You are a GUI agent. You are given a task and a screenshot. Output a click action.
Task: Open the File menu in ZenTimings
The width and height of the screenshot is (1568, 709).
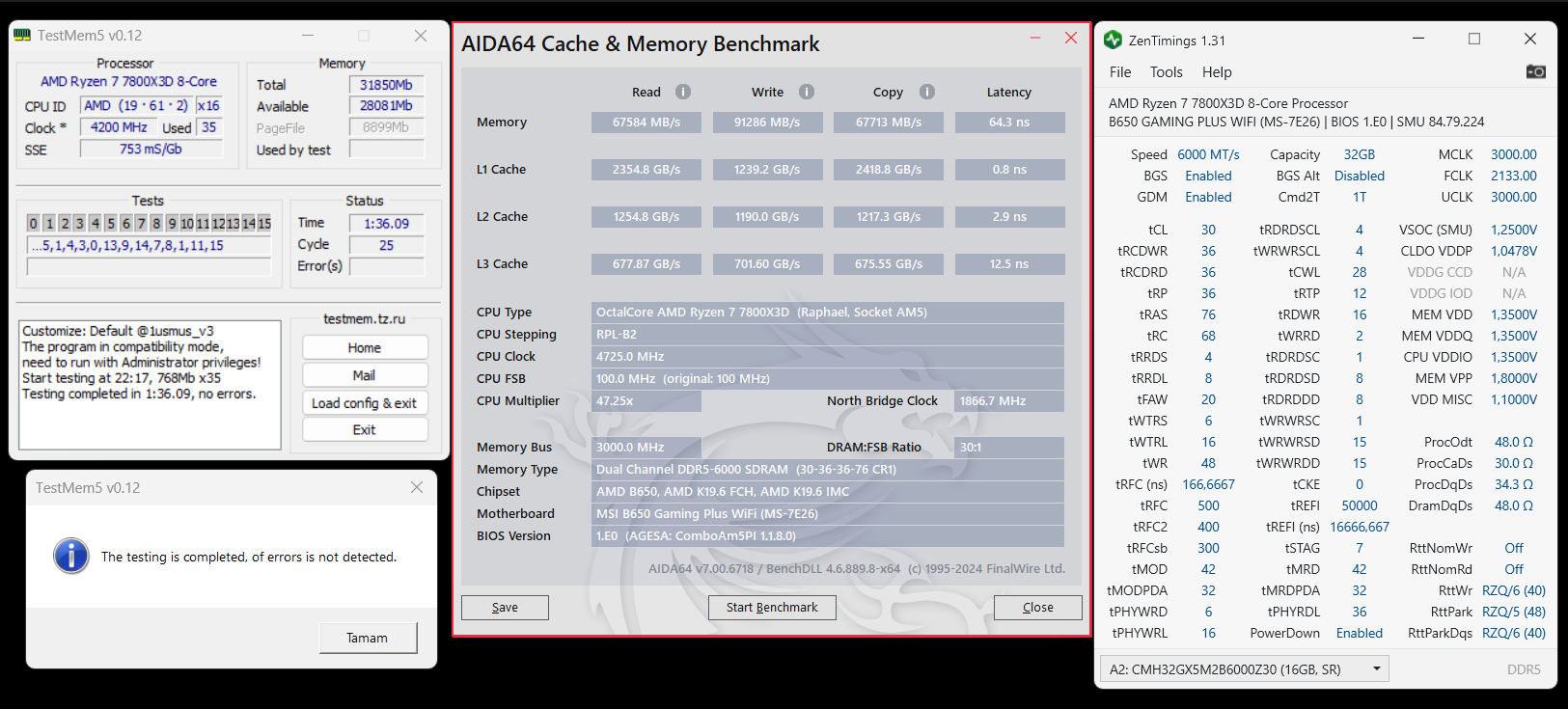(x=1120, y=72)
